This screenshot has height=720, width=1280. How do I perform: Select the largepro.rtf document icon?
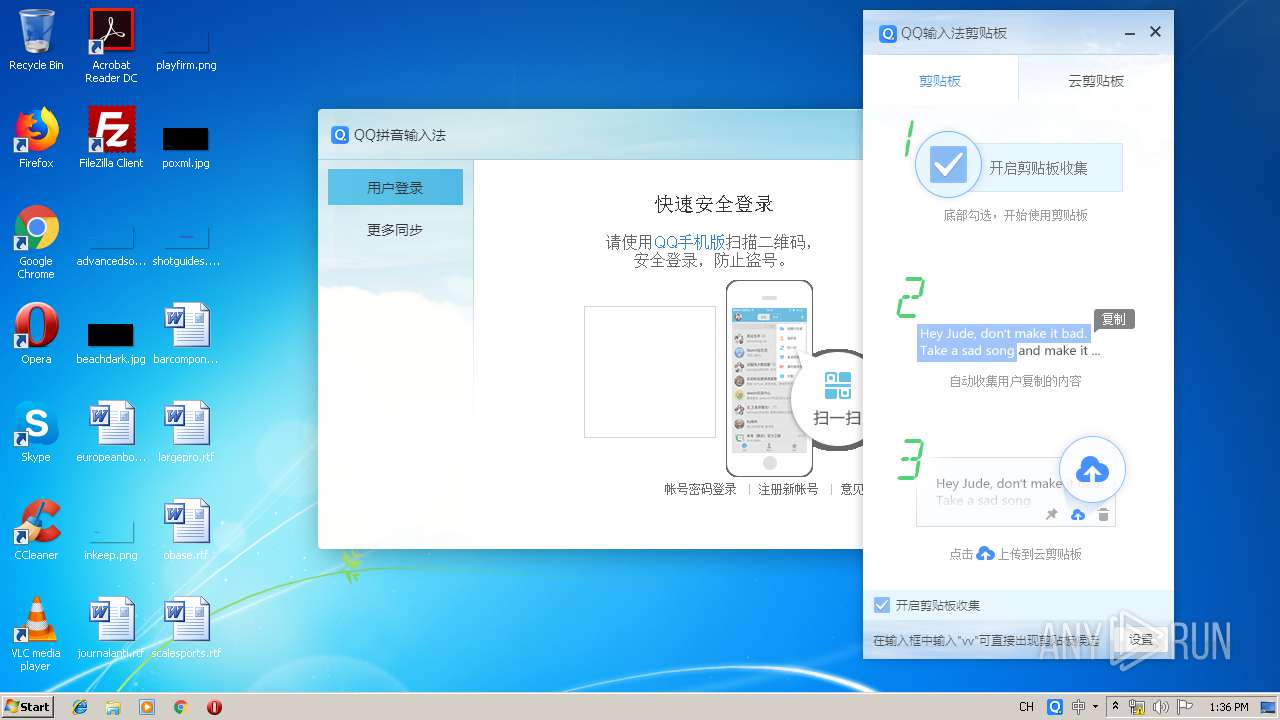pyautogui.click(x=186, y=432)
